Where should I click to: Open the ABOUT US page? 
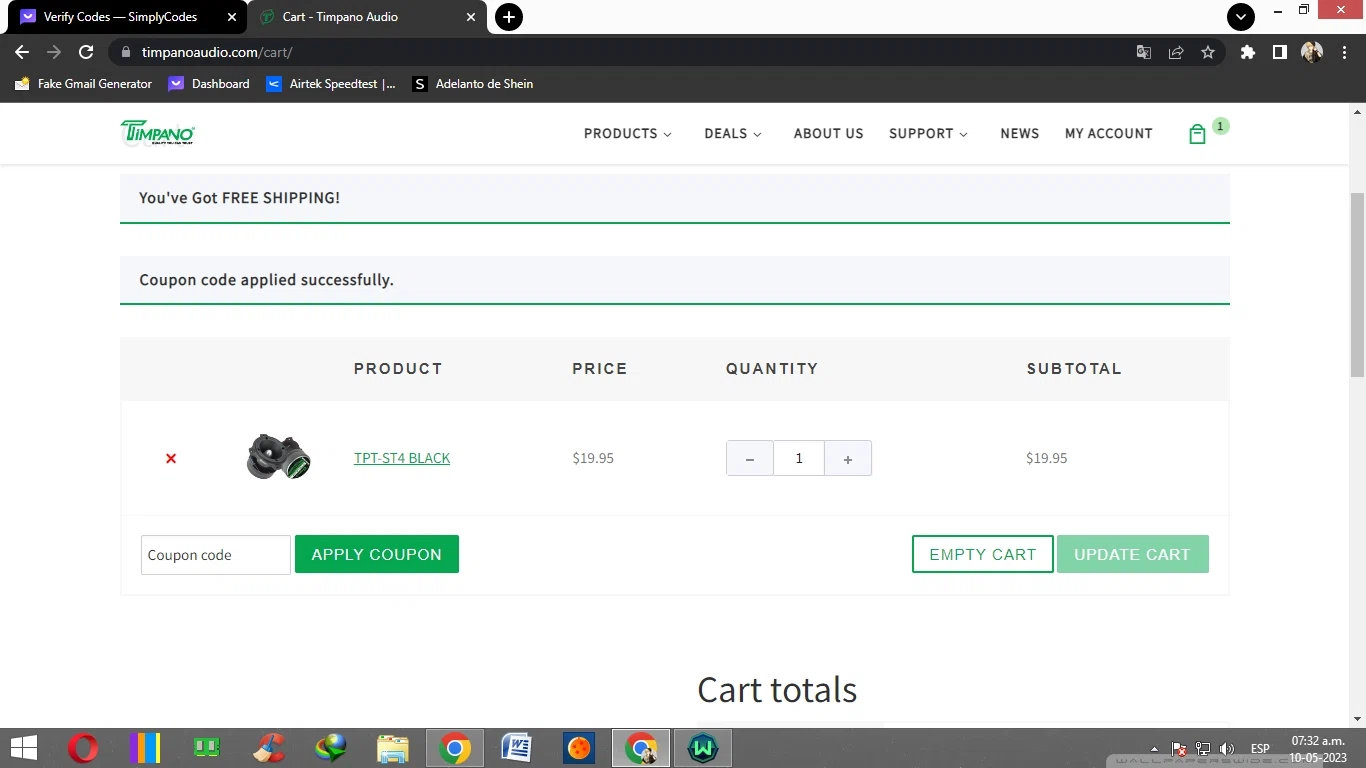coord(828,133)
